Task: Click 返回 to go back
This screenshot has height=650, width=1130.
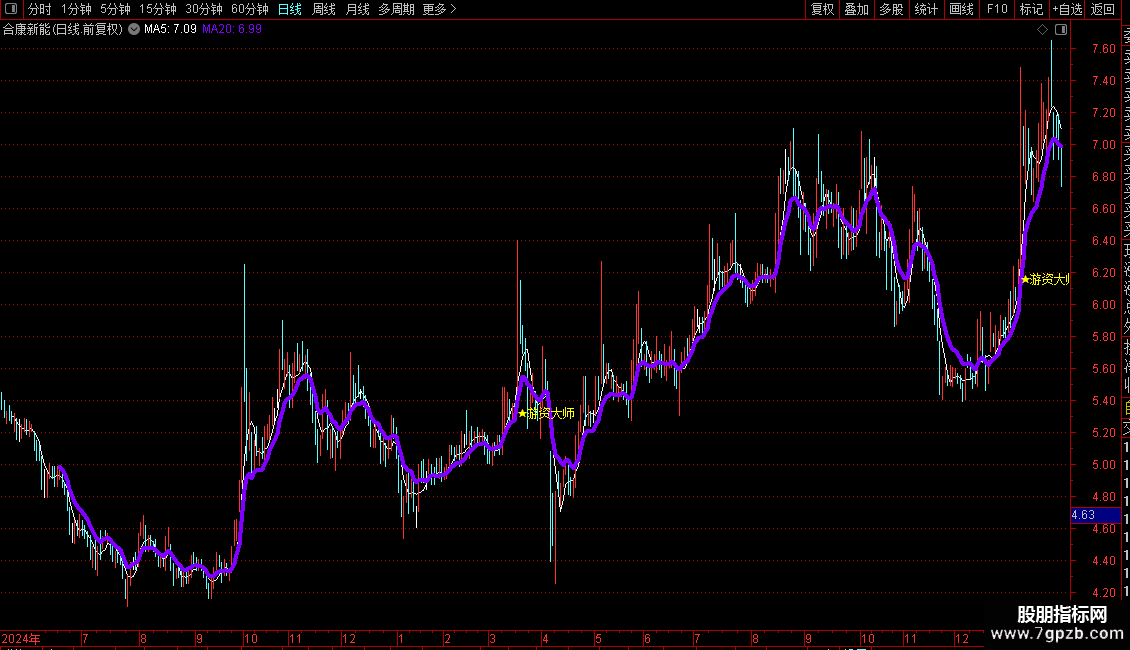Action: click(1103, 9)
